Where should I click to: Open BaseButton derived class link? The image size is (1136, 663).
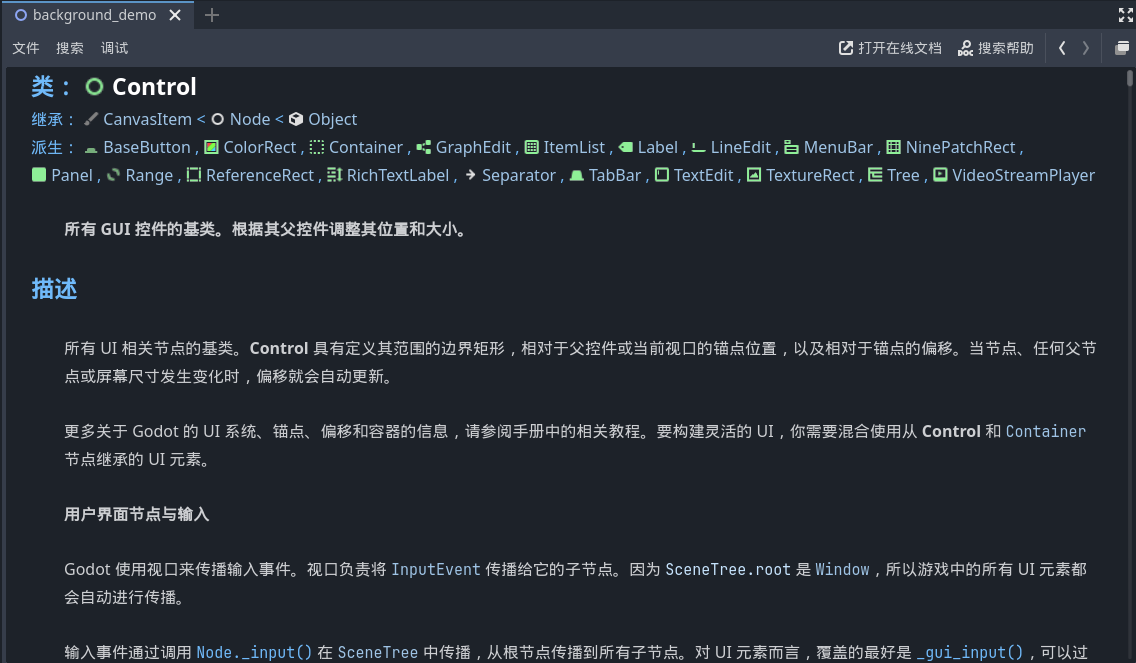147,147
